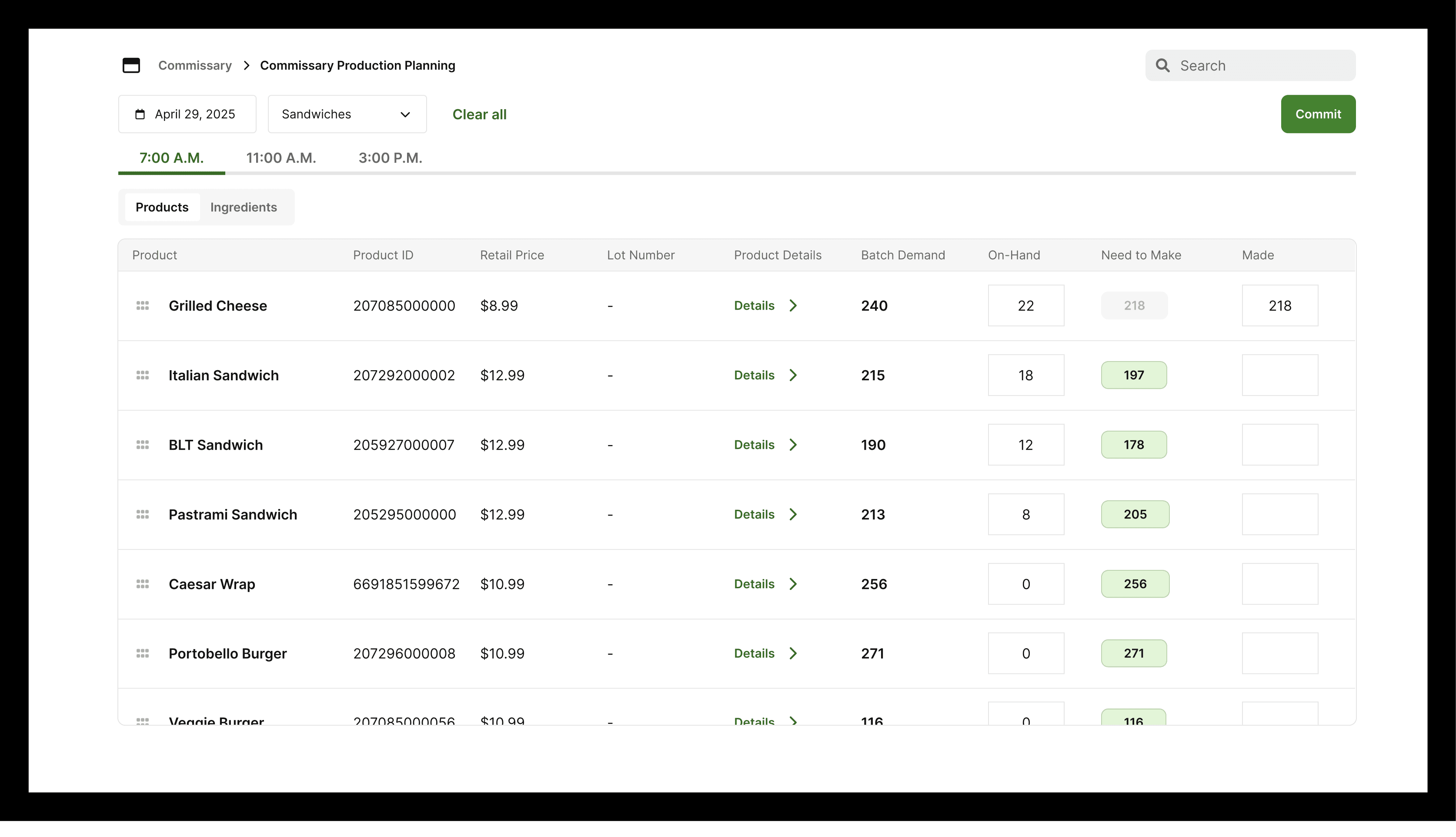1456x837 pixels.
Task: Click Commissary breadcrumb link
Action: tap(195, 66)
